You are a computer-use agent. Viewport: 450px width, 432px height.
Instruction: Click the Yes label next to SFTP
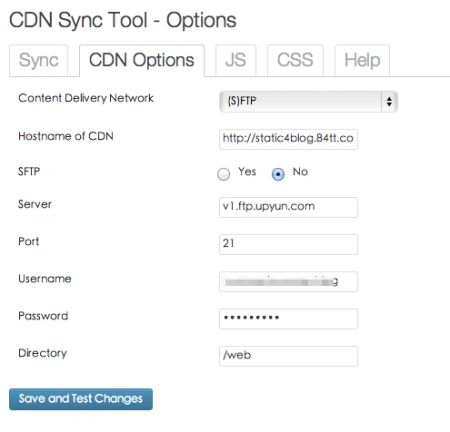[247, 172]
